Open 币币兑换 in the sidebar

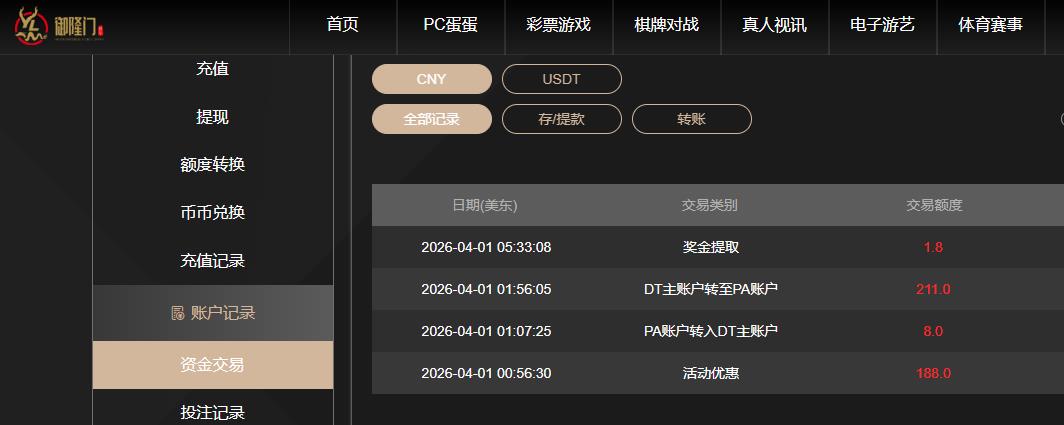tap(212, 212)
